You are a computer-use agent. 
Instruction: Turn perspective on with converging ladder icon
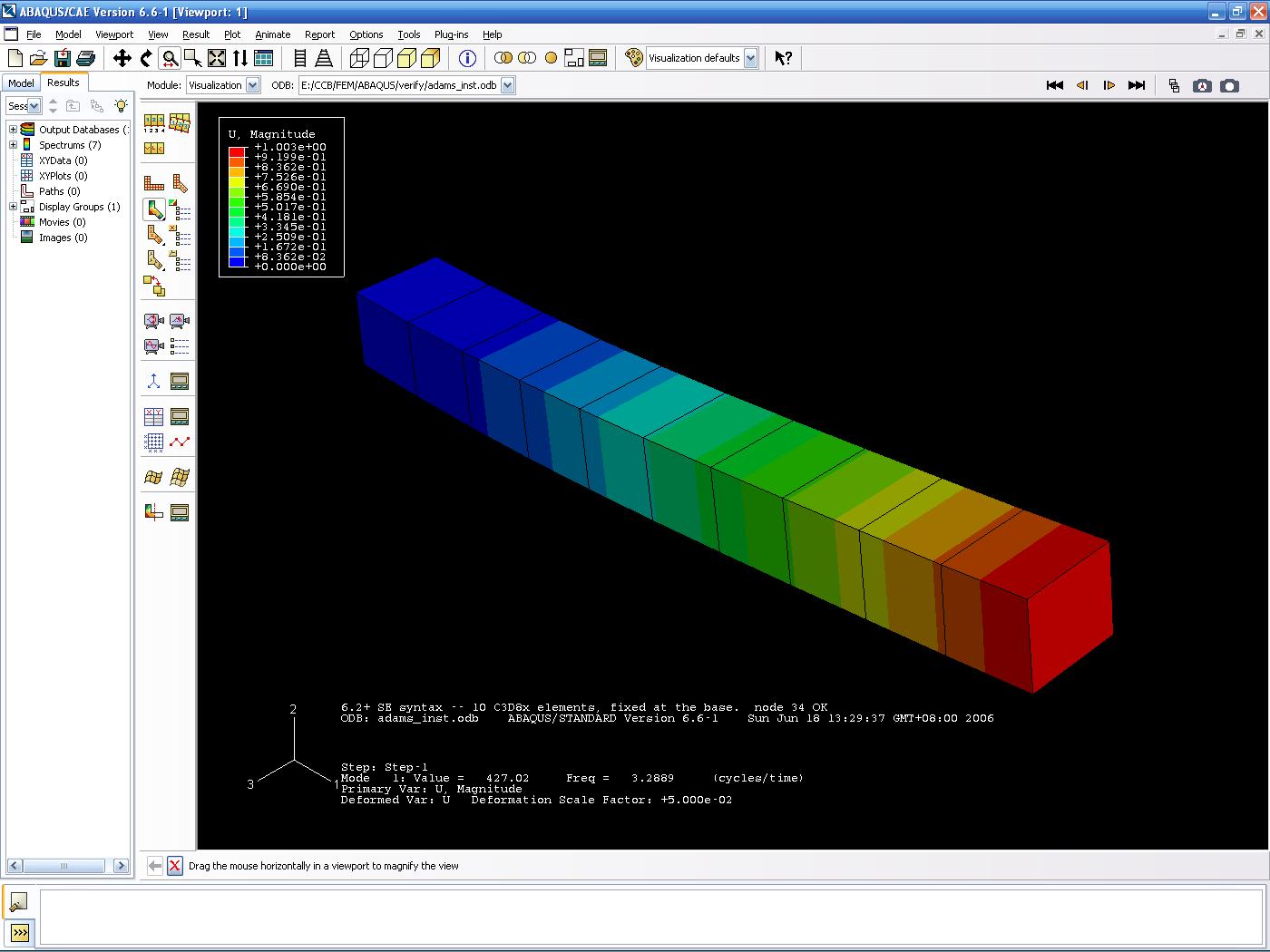coord(324,59)
